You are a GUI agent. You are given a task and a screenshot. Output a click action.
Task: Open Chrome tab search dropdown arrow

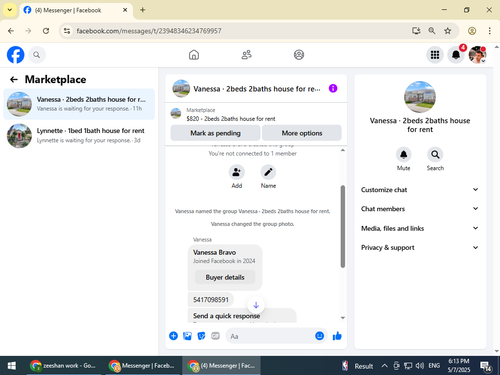point(10,10)
